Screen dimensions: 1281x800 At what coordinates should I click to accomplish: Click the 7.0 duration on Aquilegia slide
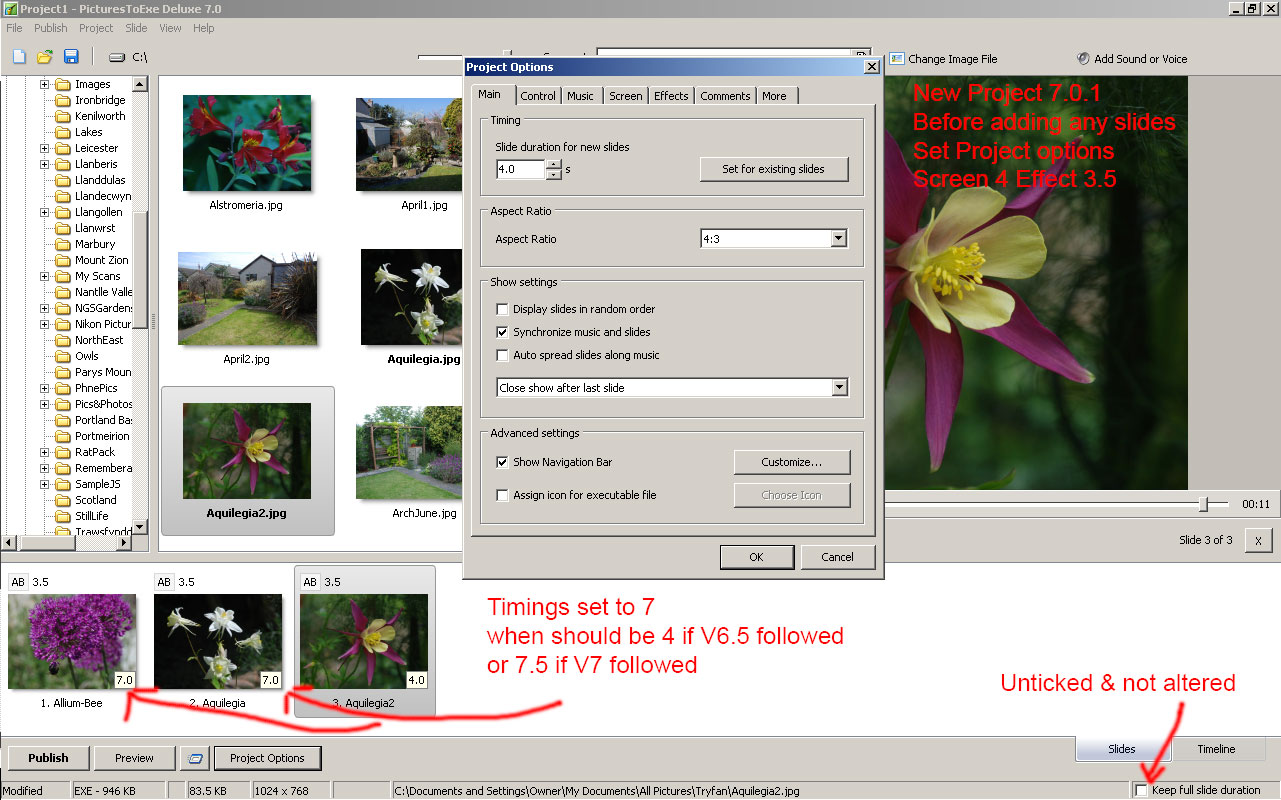click(270, 680)
